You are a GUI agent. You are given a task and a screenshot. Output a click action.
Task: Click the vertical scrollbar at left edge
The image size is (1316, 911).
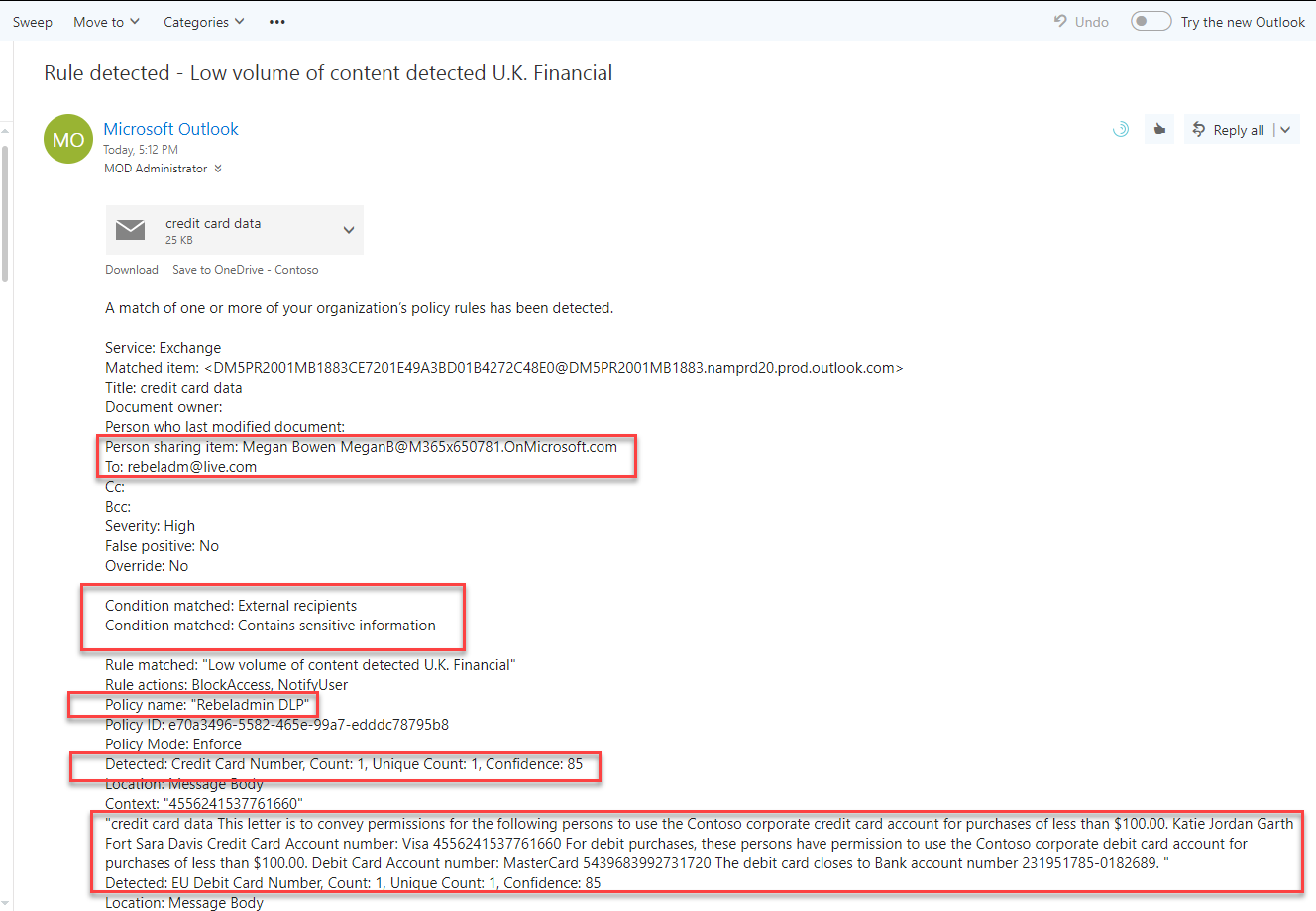tap(5, 213)
